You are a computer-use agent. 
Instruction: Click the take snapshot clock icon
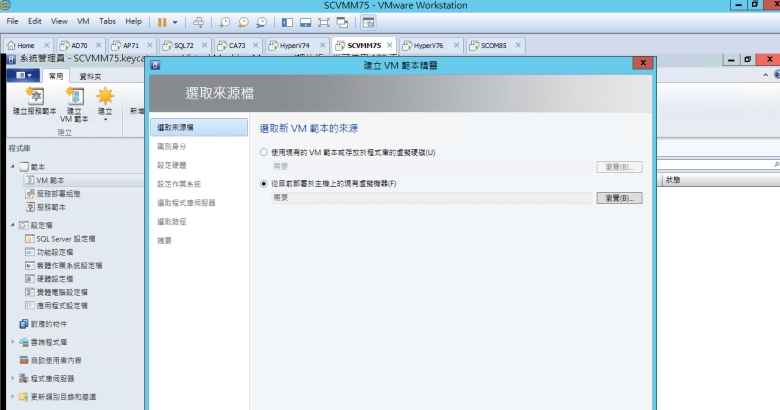224,21
